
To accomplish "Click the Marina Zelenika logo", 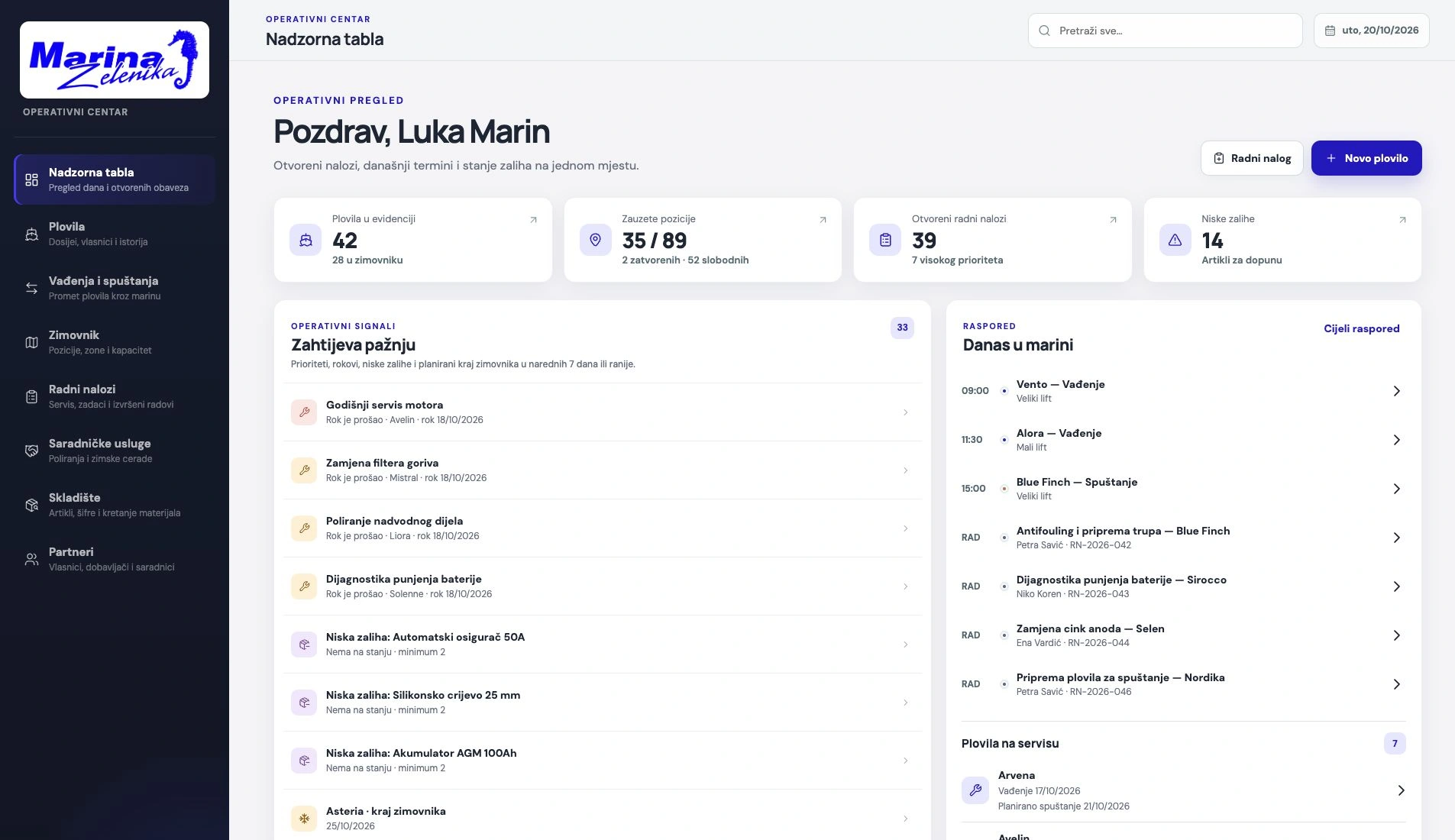I will (115, 60).
